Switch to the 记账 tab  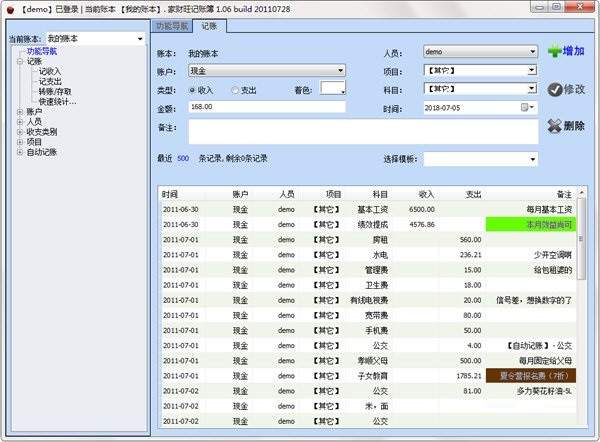(x=209, y=24)
